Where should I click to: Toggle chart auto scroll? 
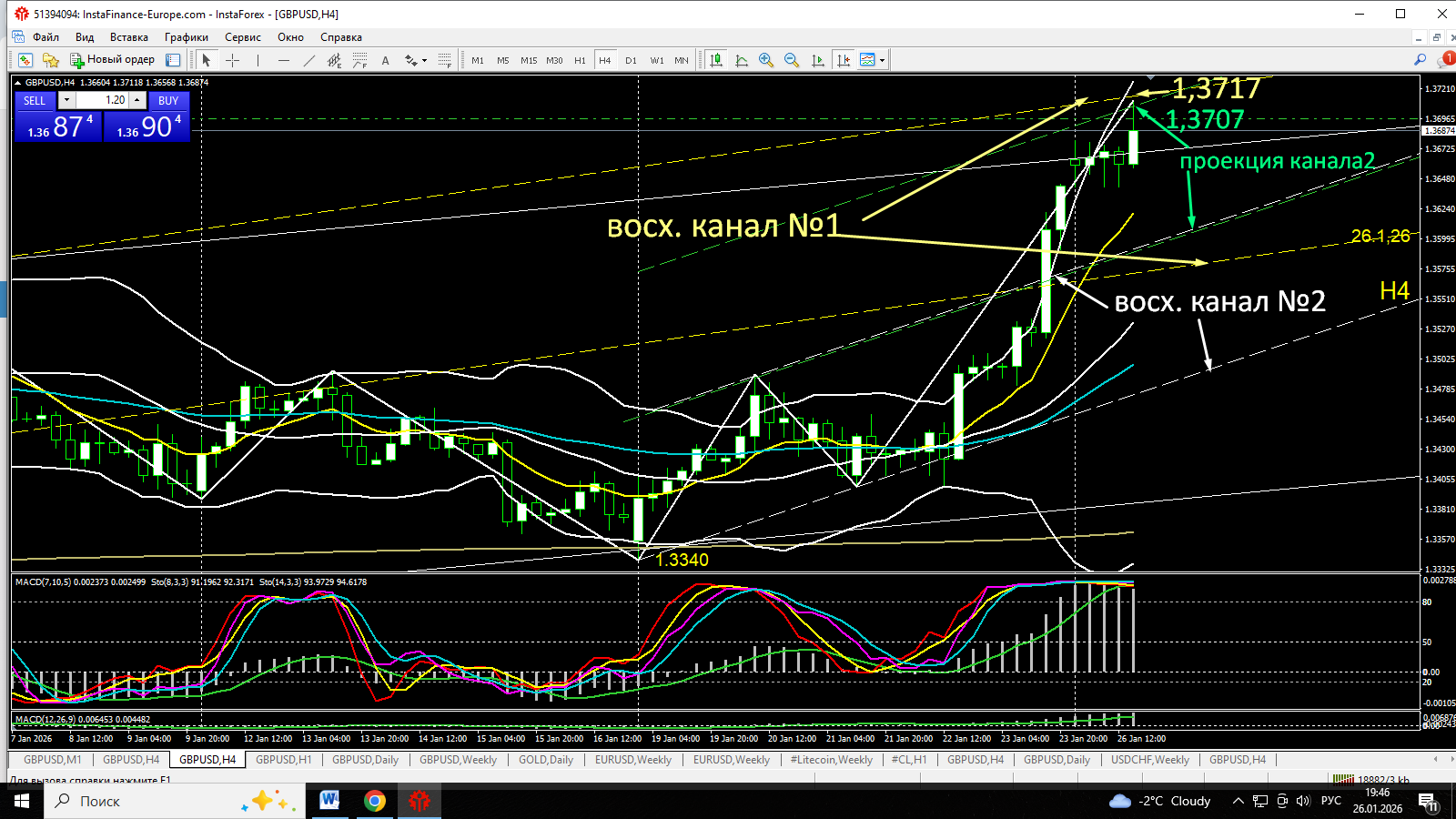coord(817,60)
